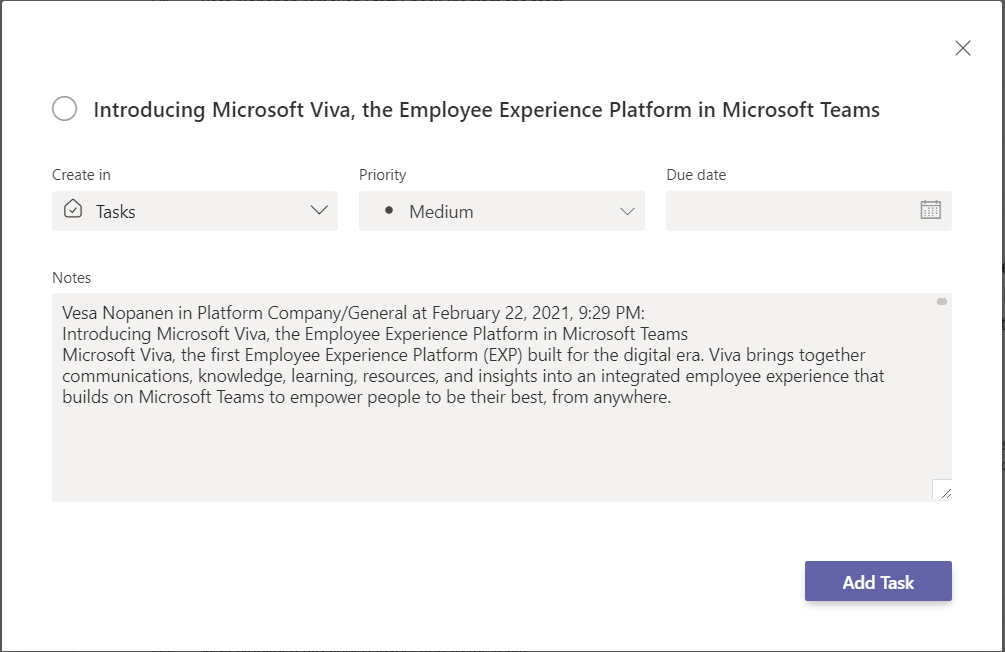Click the Medium priority bullet icon
Image resolution: width=1005 pixels, height=652 pixels.
point(388,211)
